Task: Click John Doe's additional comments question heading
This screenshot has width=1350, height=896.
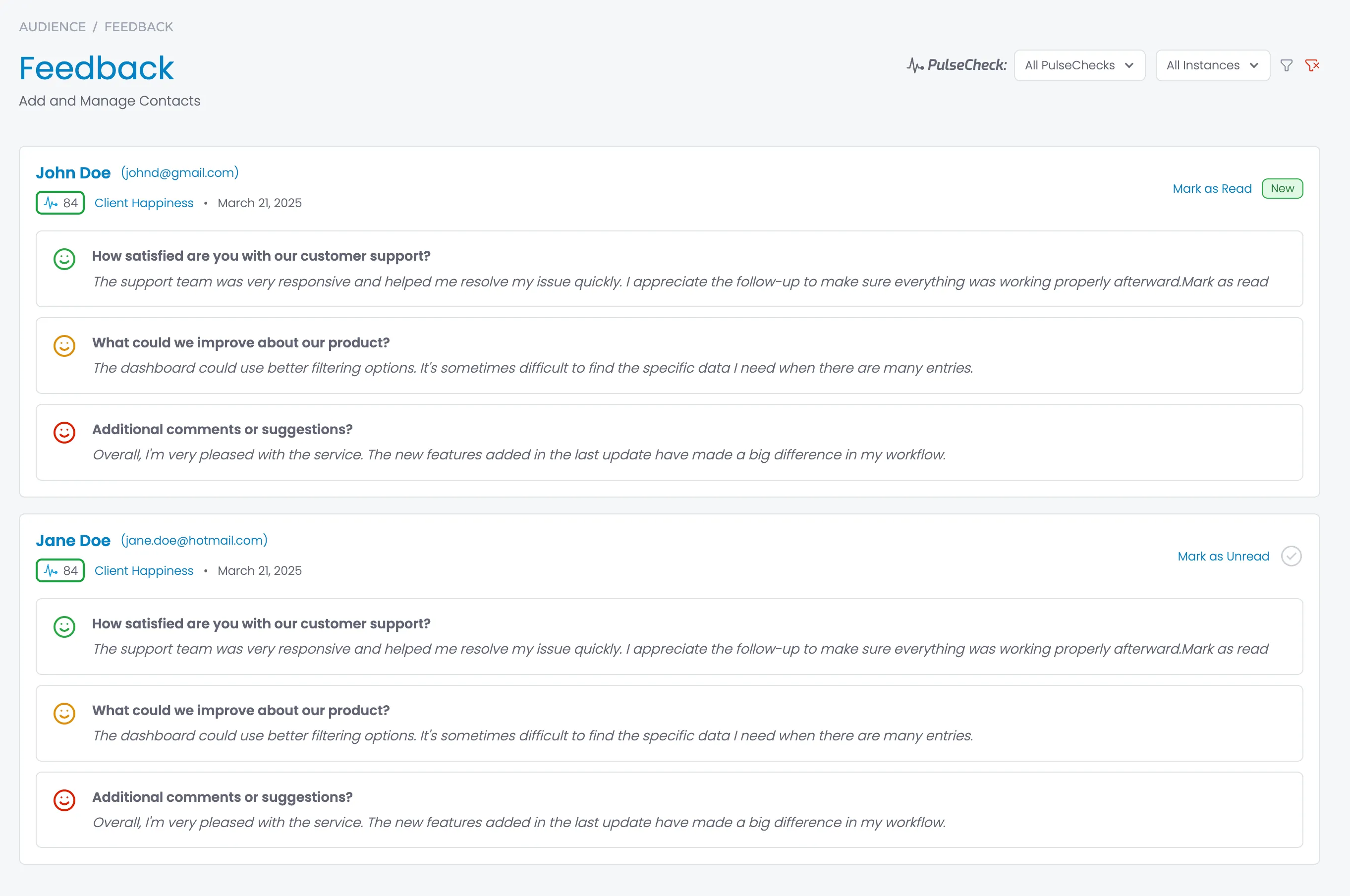Action: coord(222,429)
